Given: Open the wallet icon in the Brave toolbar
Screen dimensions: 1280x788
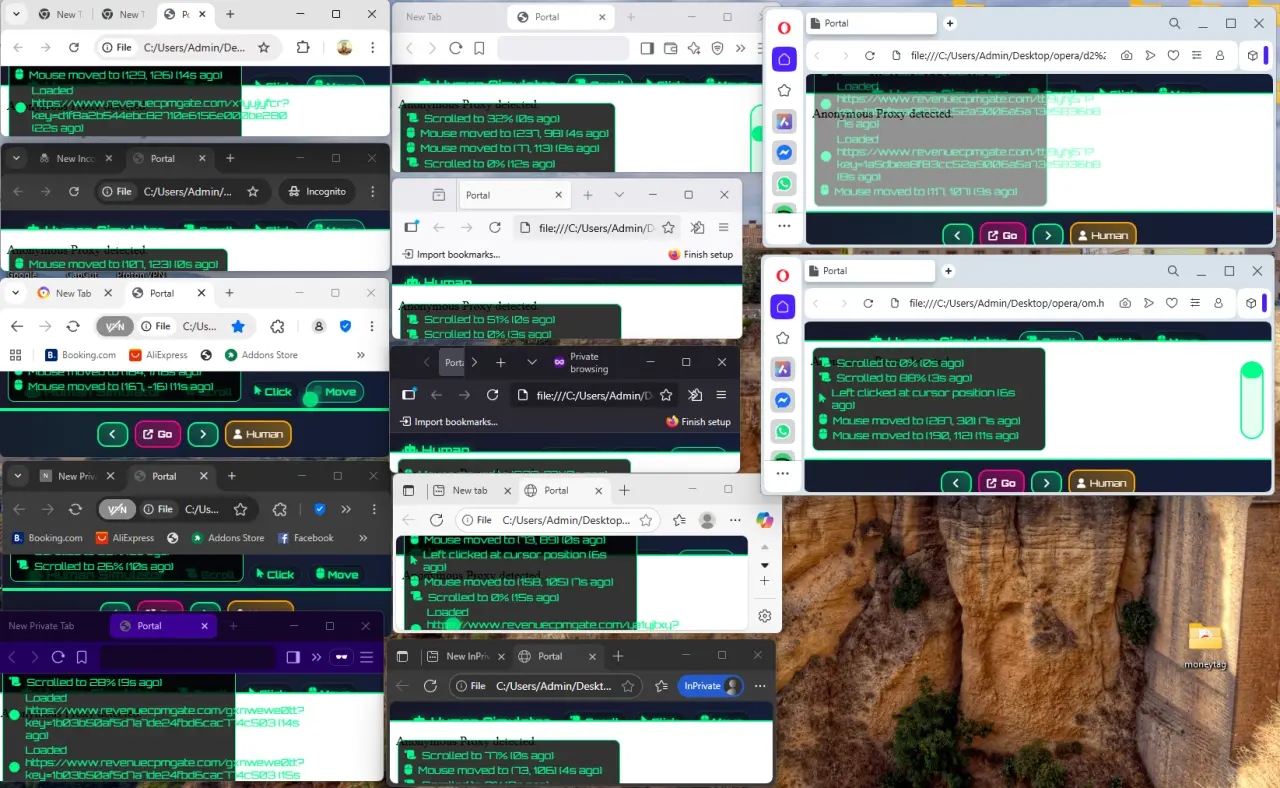Looking at the screenshot, I should (671, 48).
